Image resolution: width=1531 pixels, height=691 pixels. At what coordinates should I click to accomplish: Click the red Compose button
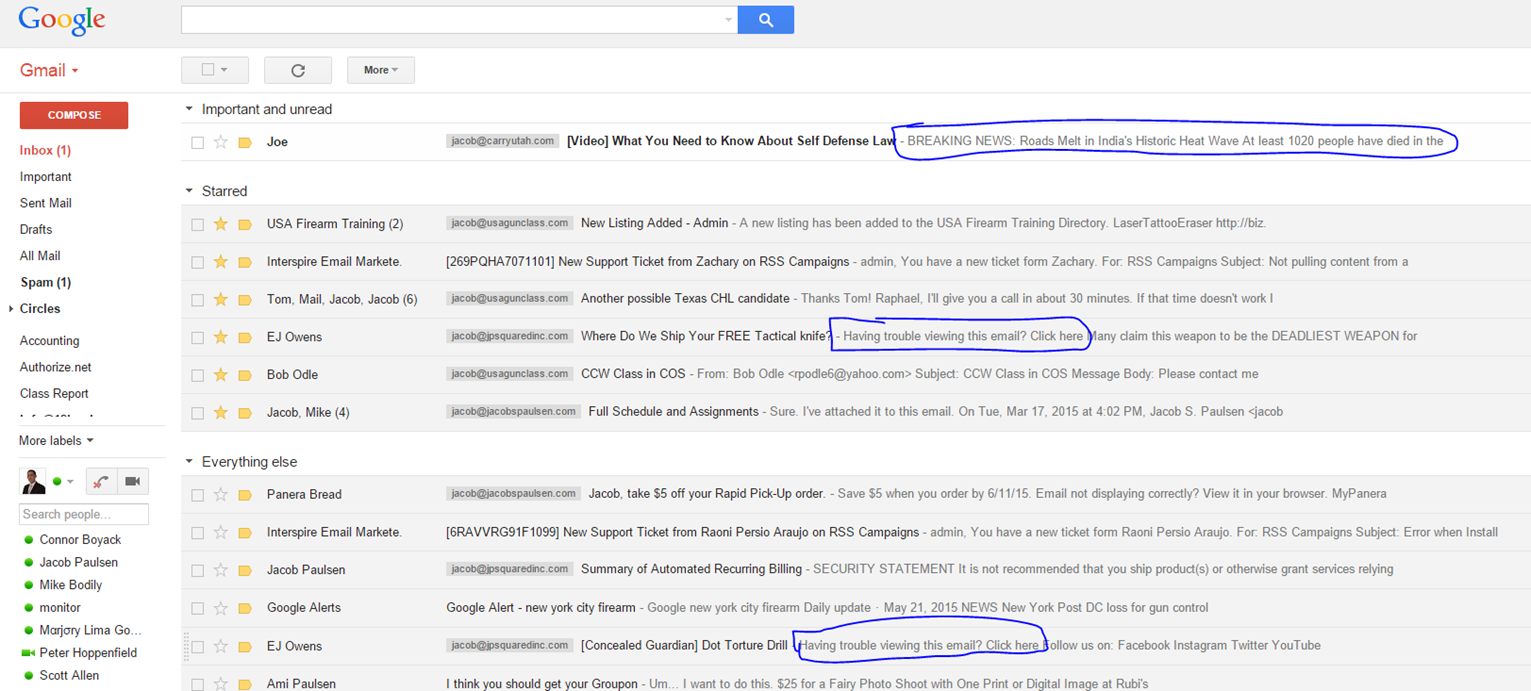pyautogui.click(x=74, y=115)
